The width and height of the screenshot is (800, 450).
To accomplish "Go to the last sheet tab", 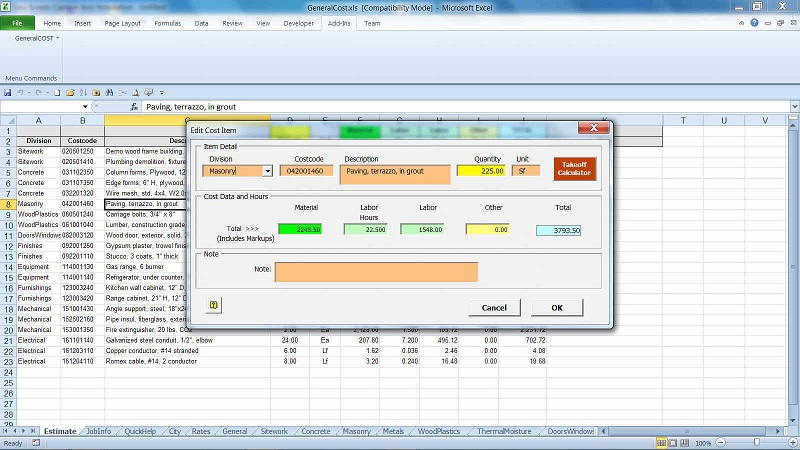I will click(33, 431).
